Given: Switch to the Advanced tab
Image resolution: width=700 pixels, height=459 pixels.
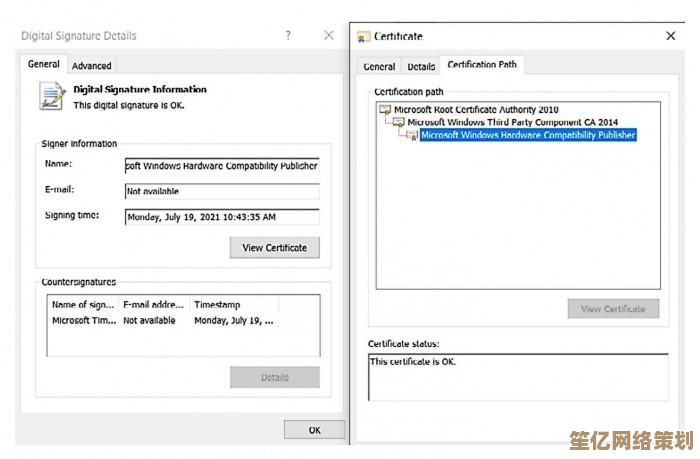Looking at the screenshot, I should click(92, 66).
